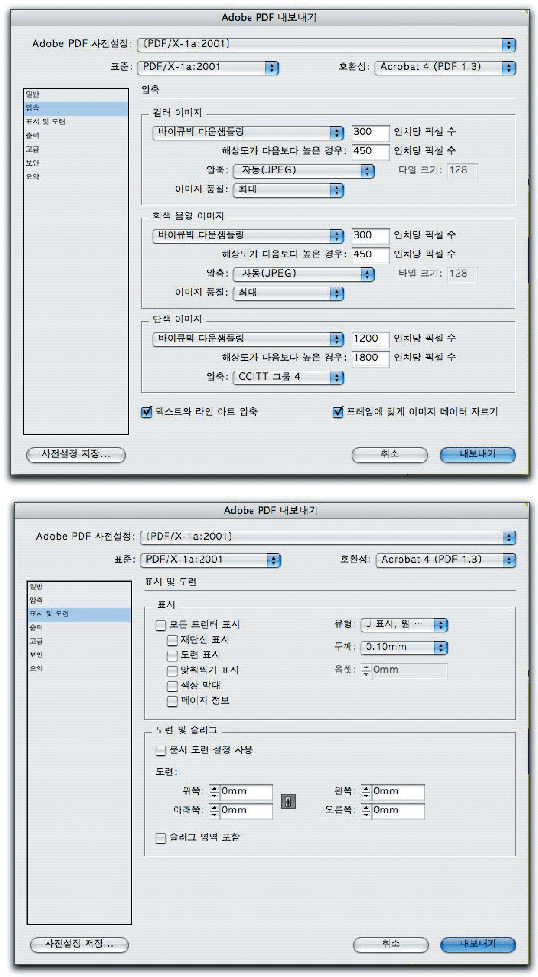Open monochrome image 바이큐빅 다운샘플링 dropdown
Viewport: 538px width, 977px height.
point(248,338)
